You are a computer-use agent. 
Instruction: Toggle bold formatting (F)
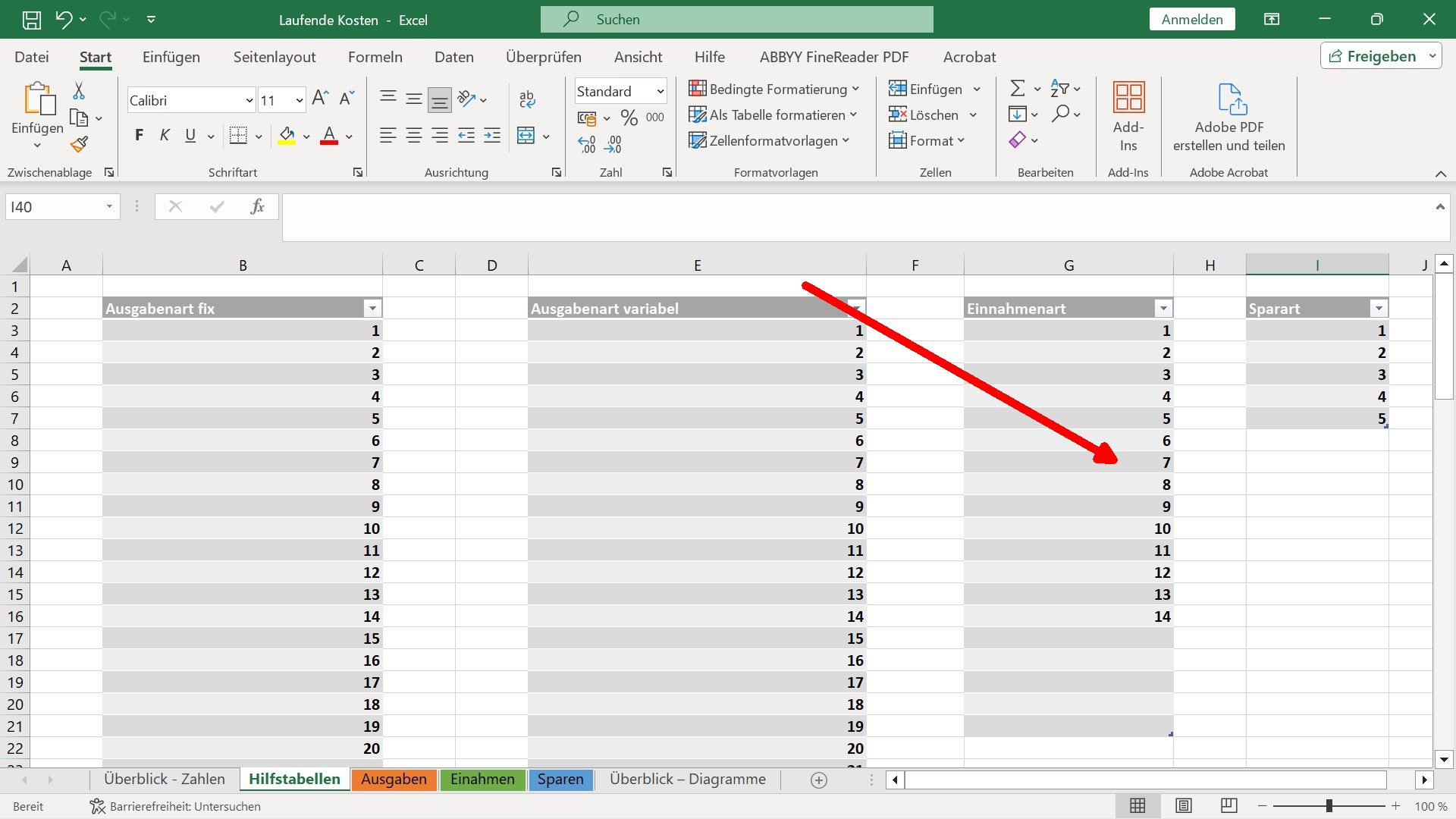(x=139, y=136)
